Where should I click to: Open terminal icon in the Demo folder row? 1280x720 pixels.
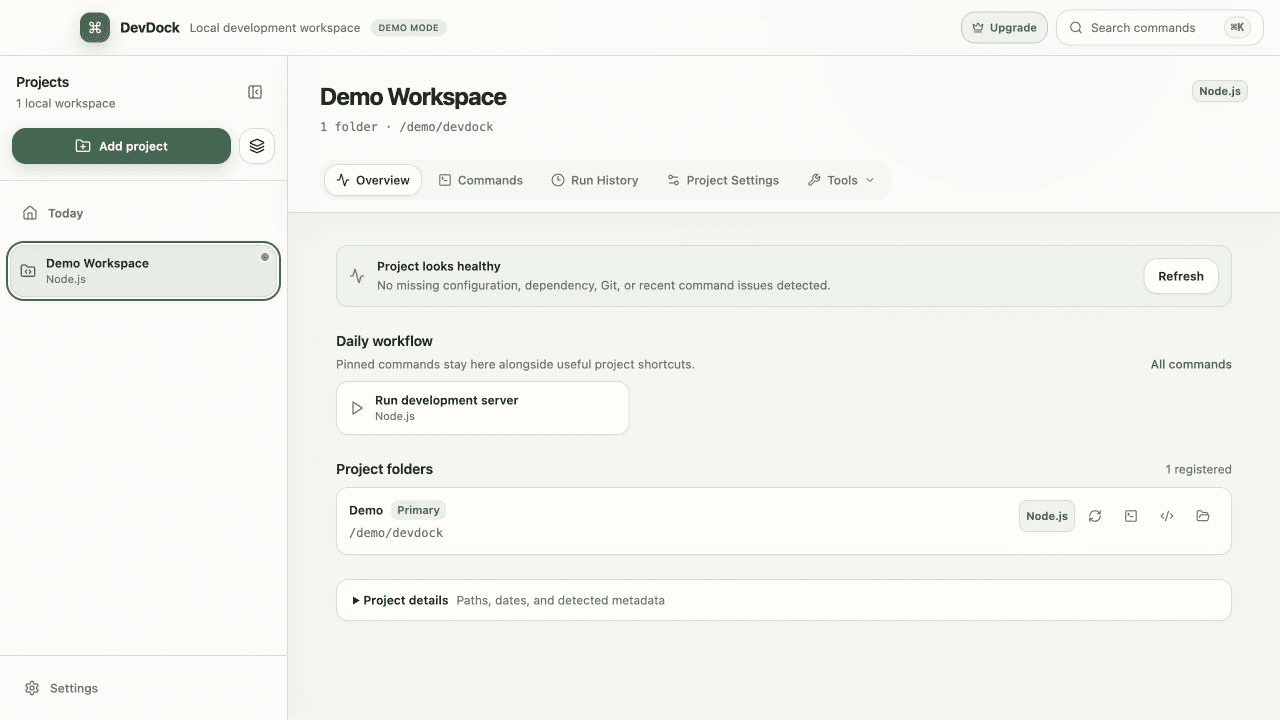[1131, 516]
